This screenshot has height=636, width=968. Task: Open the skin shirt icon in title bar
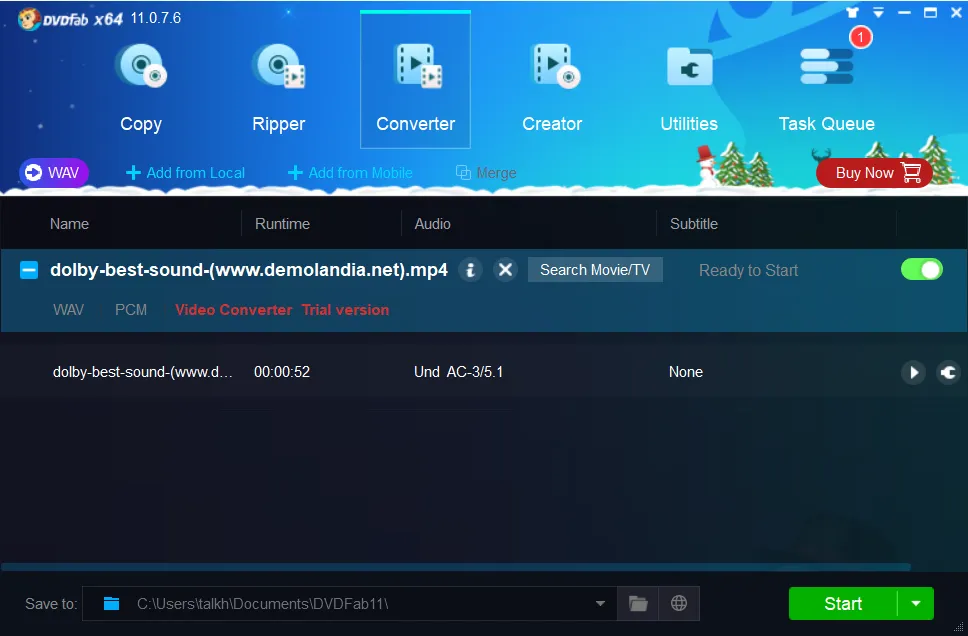[853, 12]
